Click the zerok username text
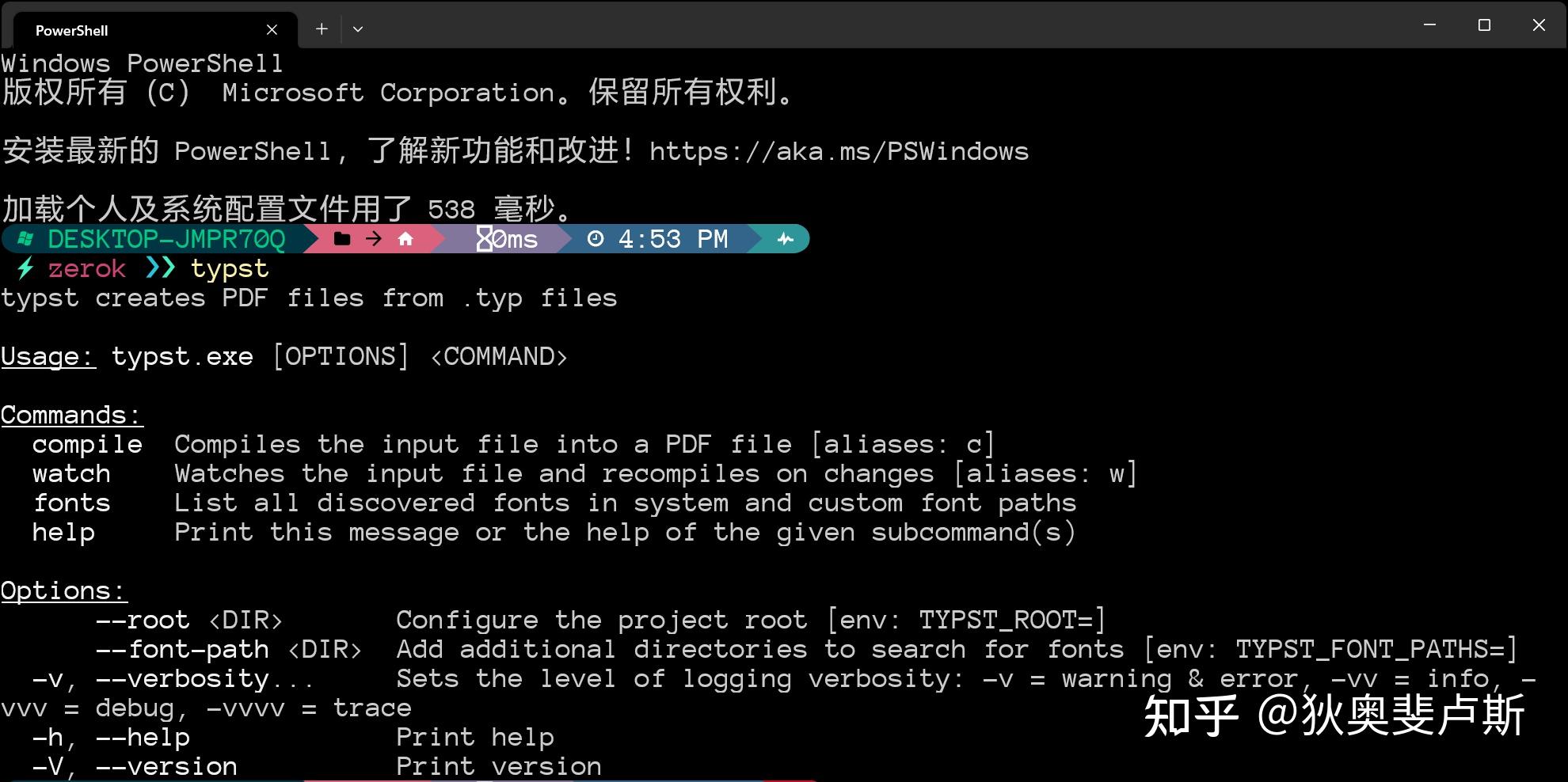Image resolution: width=1568 pixels, height=782 pixels. click(x=87, y=268)
